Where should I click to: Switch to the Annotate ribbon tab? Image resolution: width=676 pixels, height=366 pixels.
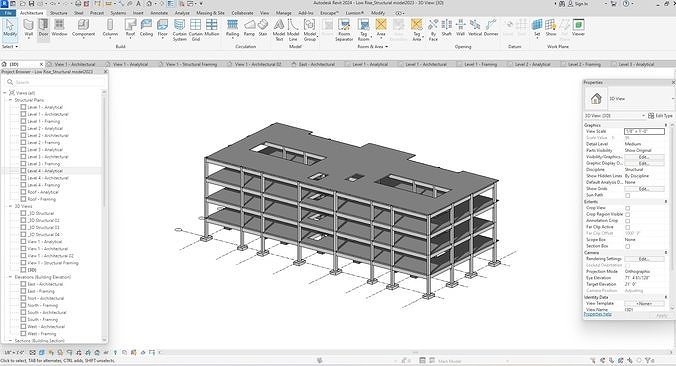click(159, 13)
